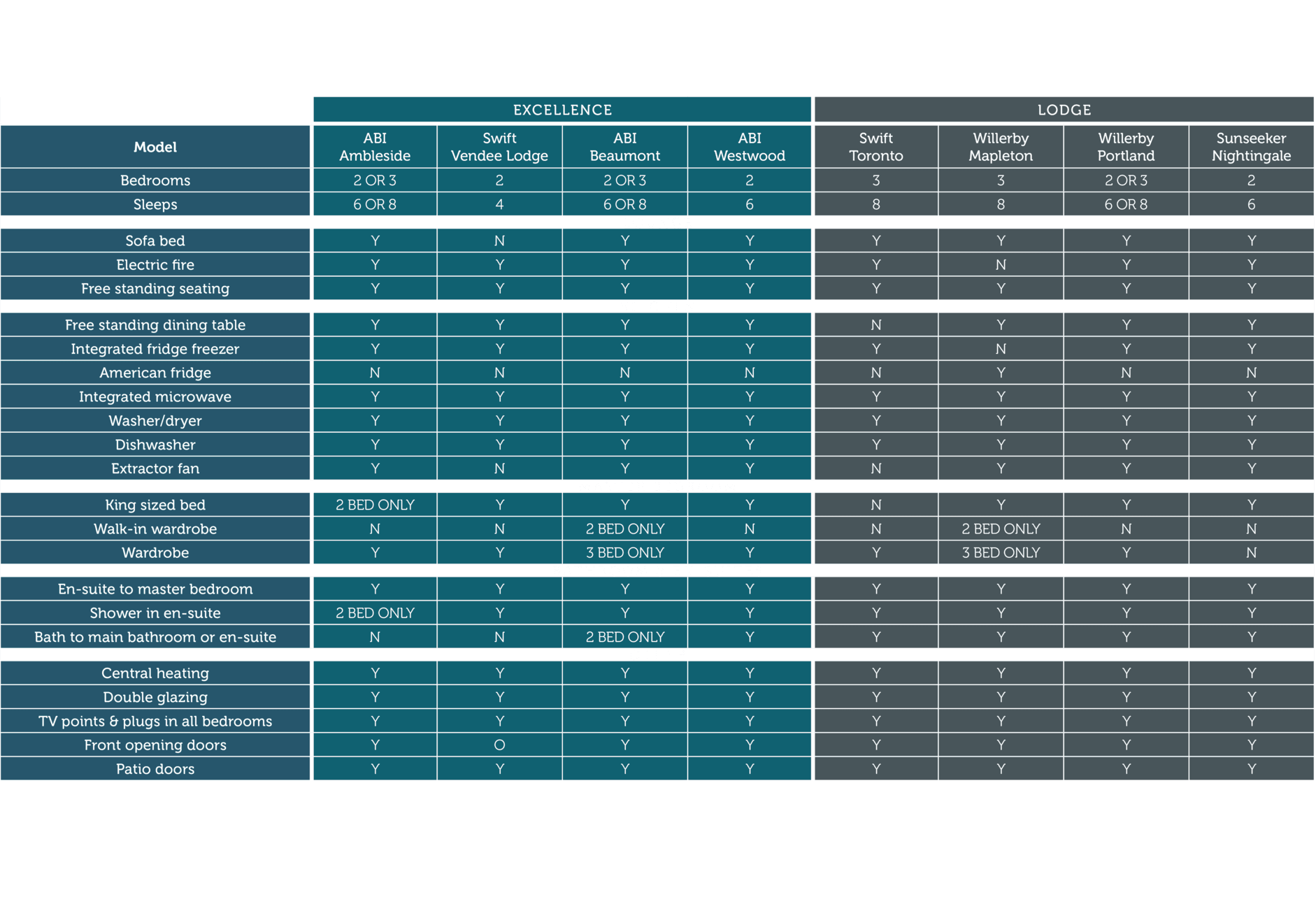Click Swift Toronto Extractor fan N
This screenshot has width=1316, height=897.
(876, 468)
